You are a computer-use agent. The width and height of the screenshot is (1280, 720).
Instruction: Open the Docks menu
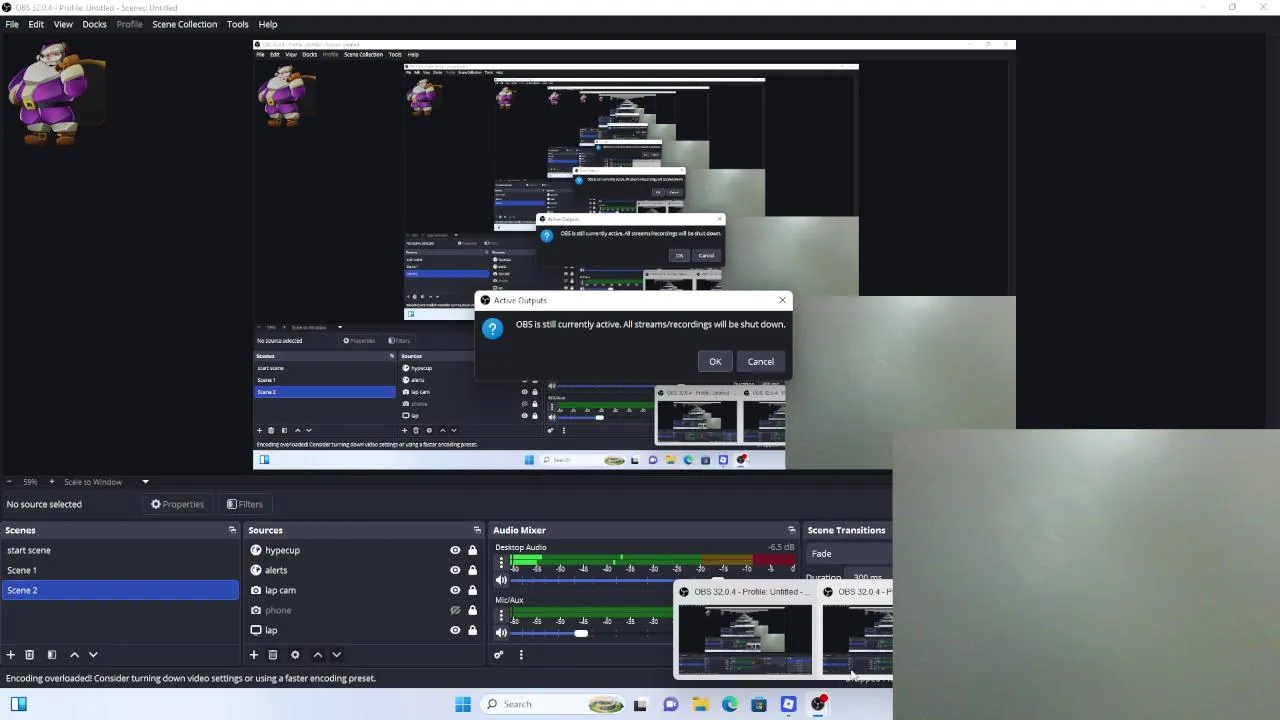pyautogui.click(x=94, y=24)
